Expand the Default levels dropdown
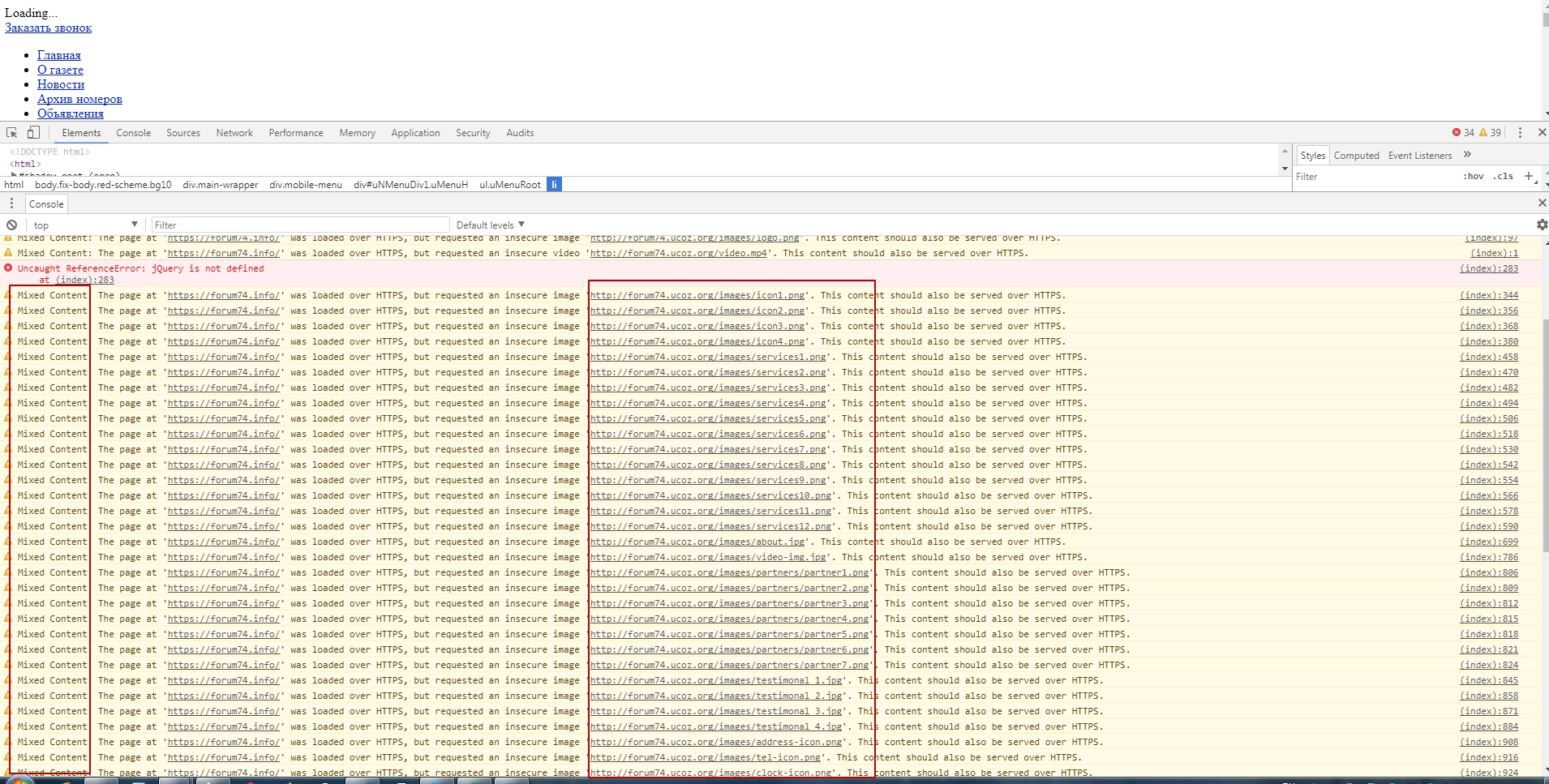Viewport: 1549px width, 784px height. click(x=490, y=225)
